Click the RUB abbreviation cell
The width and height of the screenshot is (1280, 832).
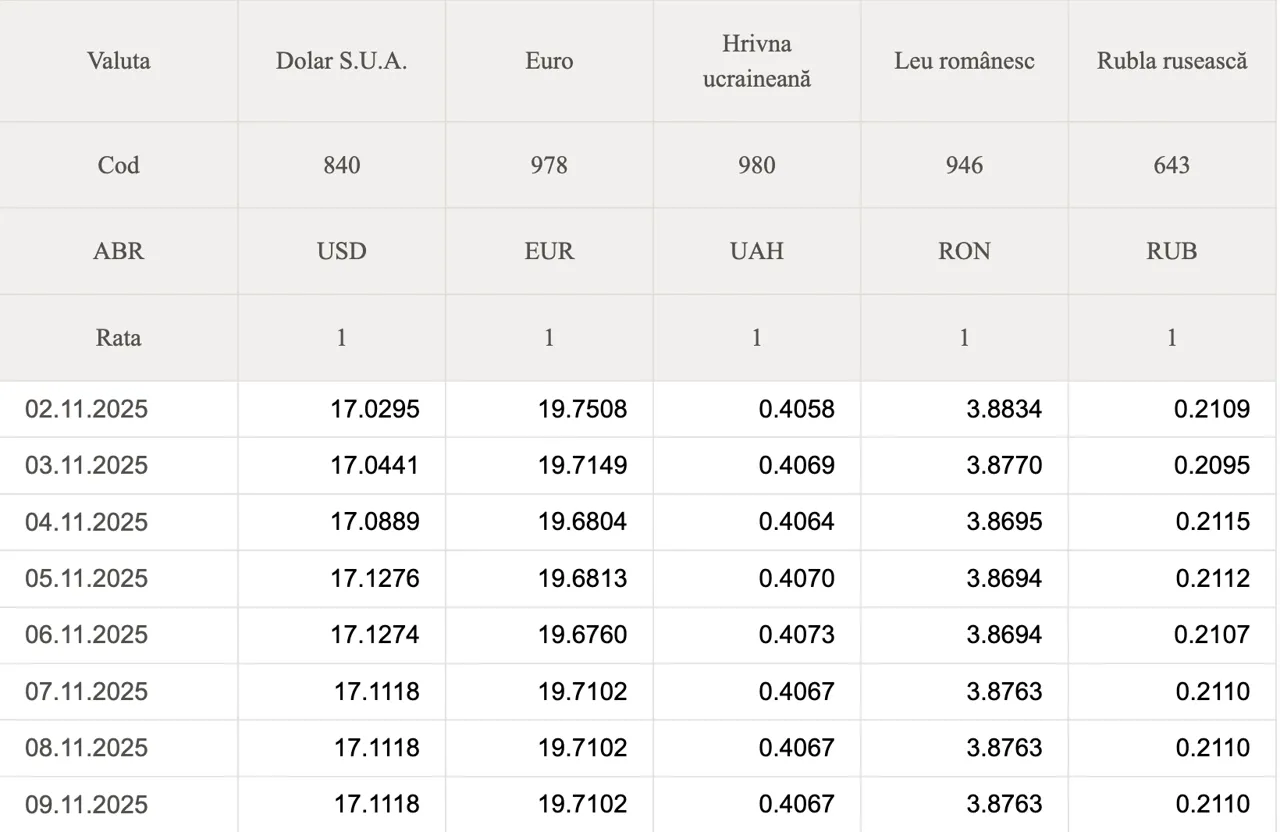[x=1172, y=251]
